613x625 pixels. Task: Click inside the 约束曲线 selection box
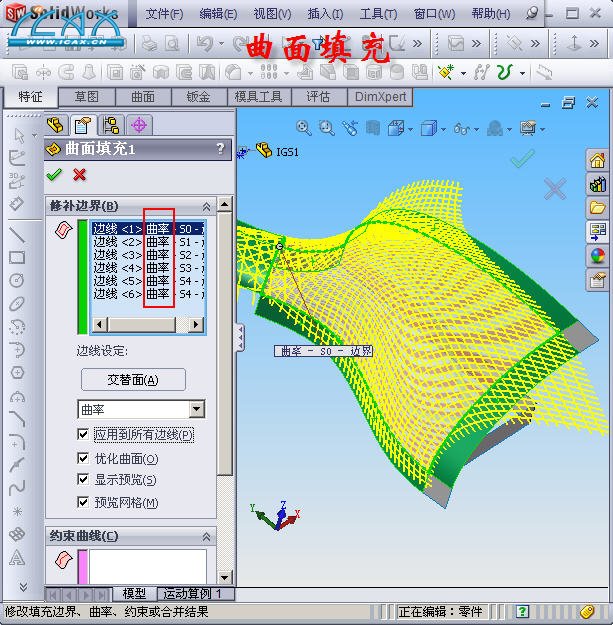(x=147, y=566)
